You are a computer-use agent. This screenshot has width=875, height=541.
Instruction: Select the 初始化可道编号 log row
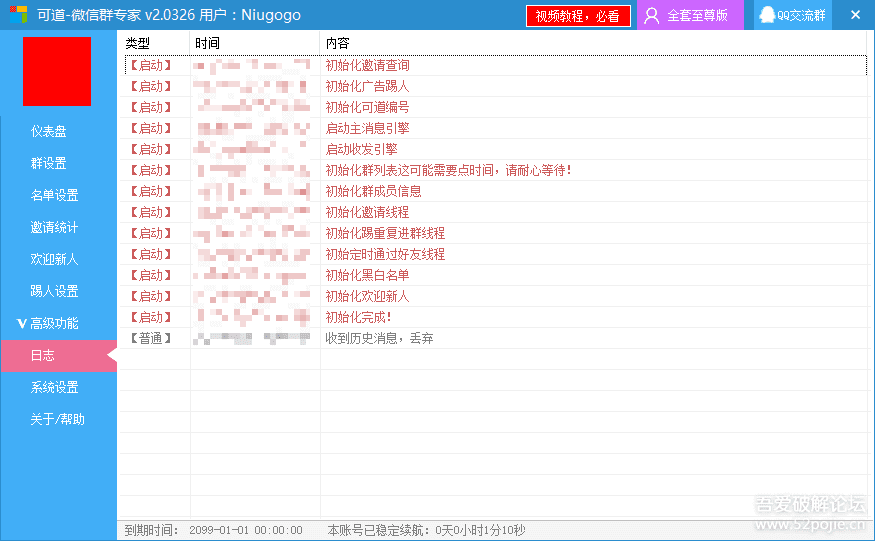[x=495, y=107]
